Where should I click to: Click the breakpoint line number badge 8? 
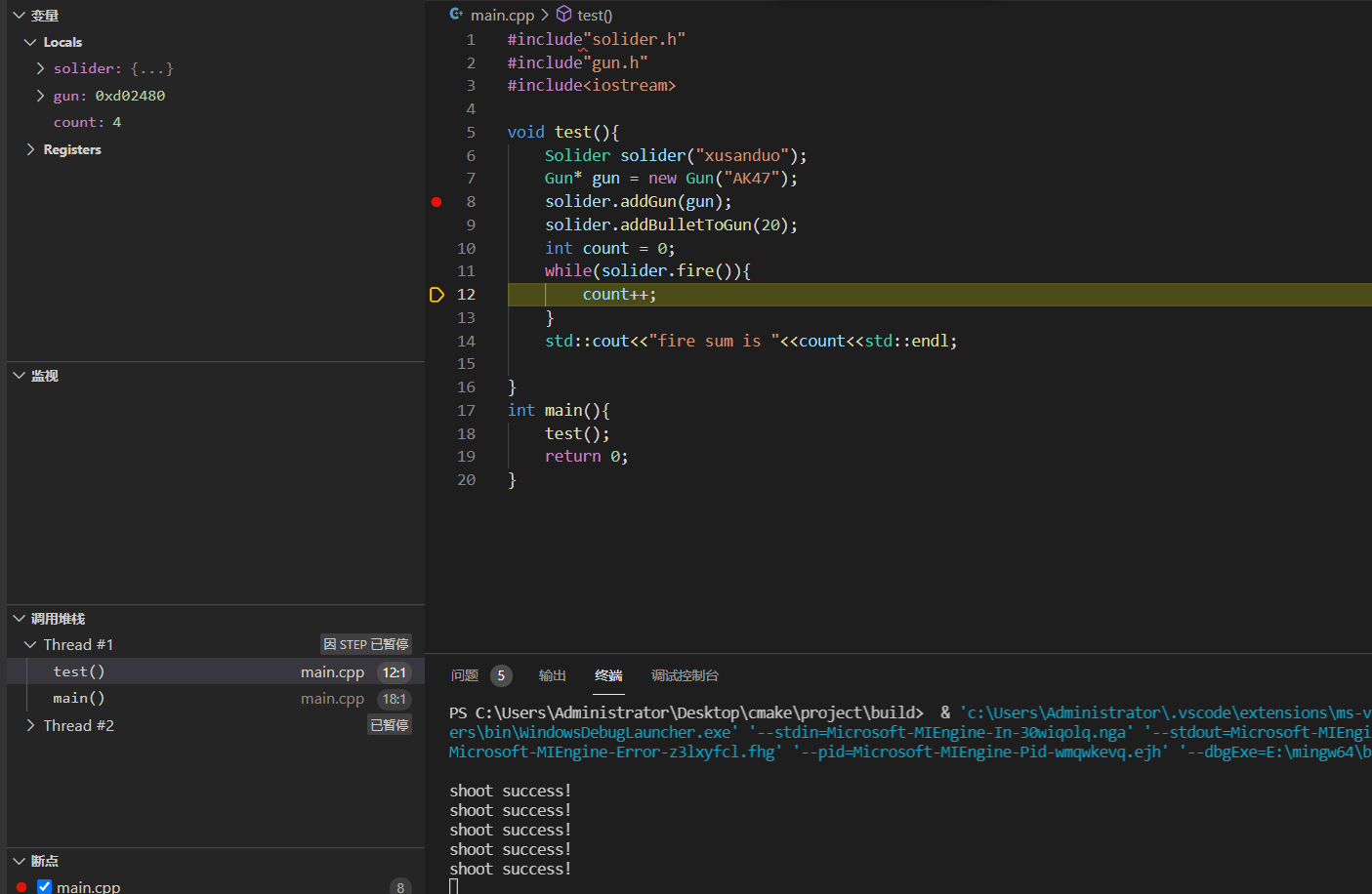[400, 887]
